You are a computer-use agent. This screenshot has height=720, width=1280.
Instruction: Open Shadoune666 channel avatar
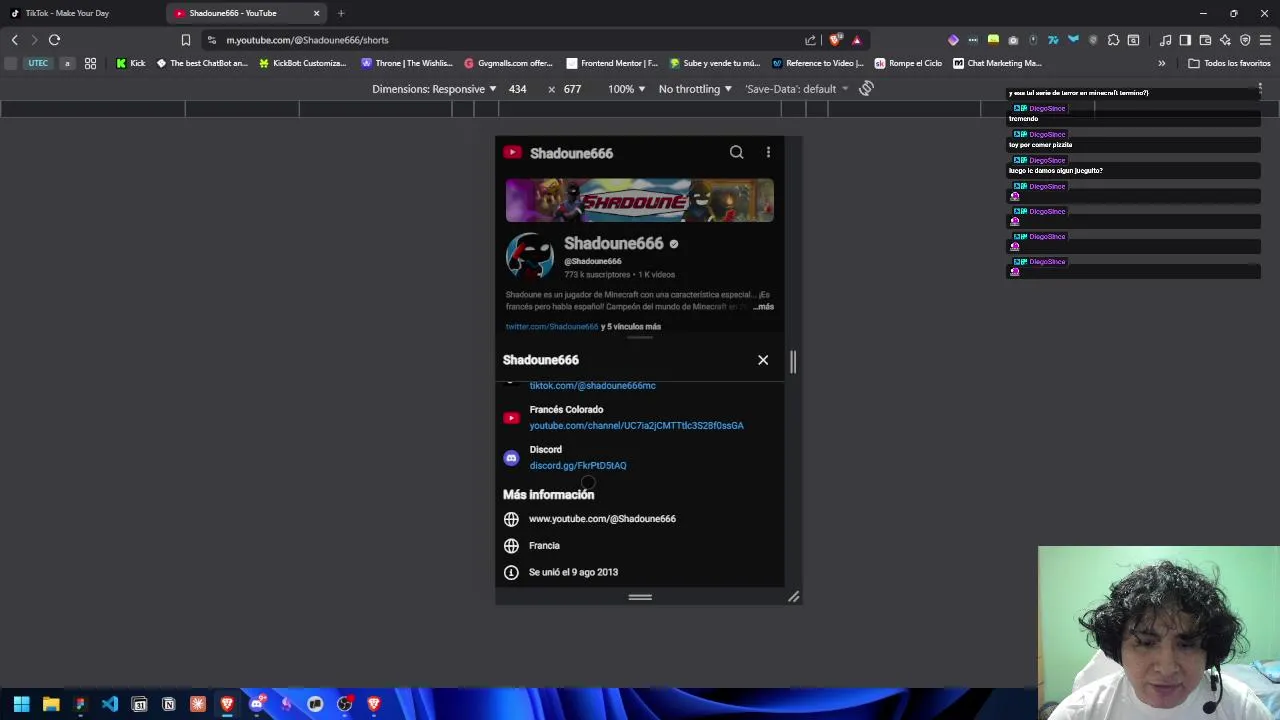[x=529, y=257]
